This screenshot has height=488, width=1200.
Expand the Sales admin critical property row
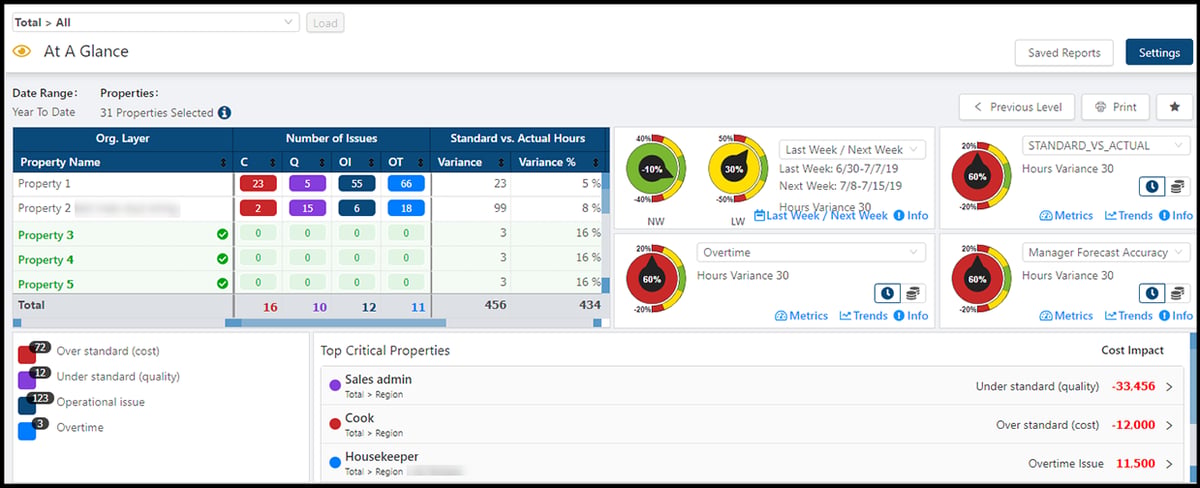click(752, 386)
